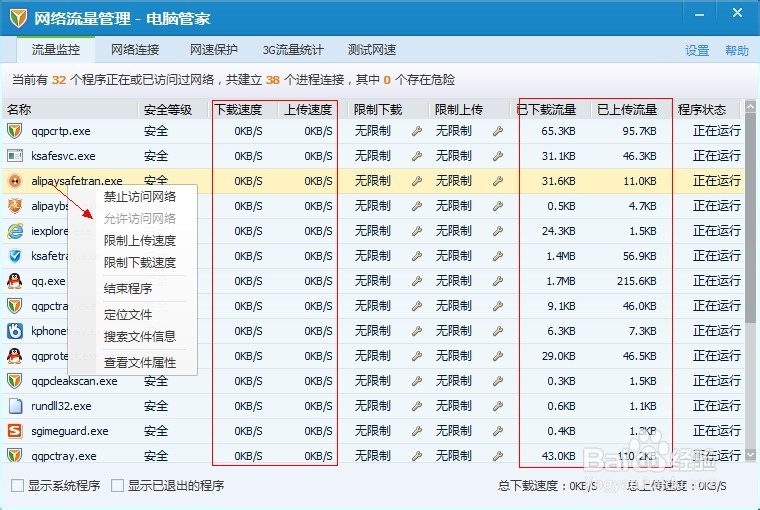The image size is (760, 510).
Task: Choose 查看文件属性 in context menu
Action: pyautogui.click(x=140, y=363)
